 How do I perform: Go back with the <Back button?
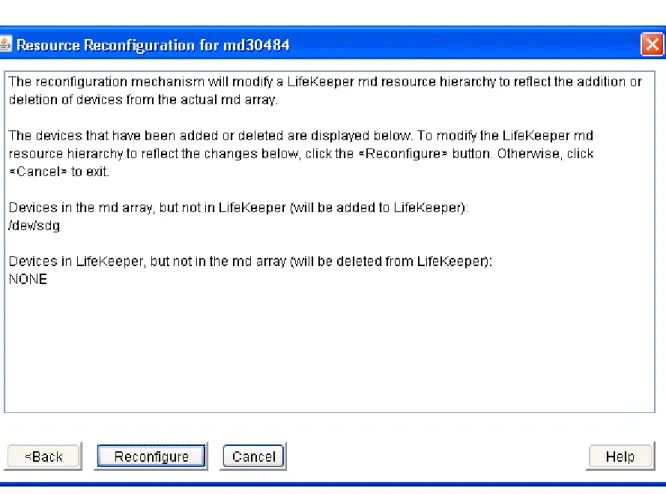43,457
